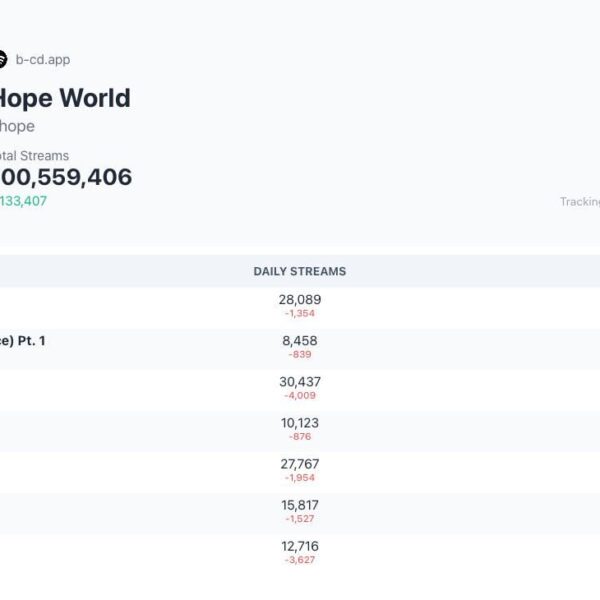Click the Spotify logo icon
The height and width of the screenshot is (600, 600).
pyautogui.click(x=3, y=59)
